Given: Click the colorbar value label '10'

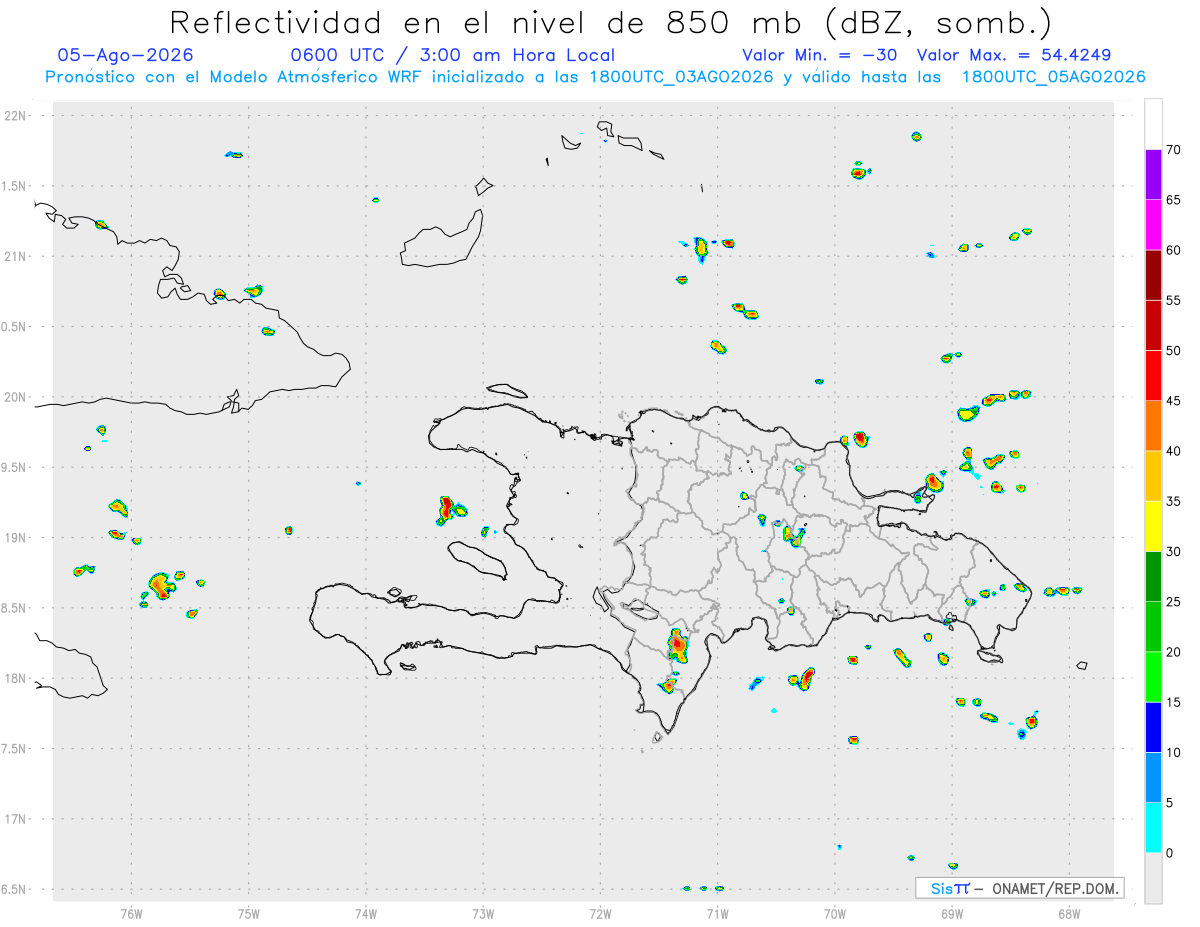Looking at the screenshot, I should (x=1173, y=752).
